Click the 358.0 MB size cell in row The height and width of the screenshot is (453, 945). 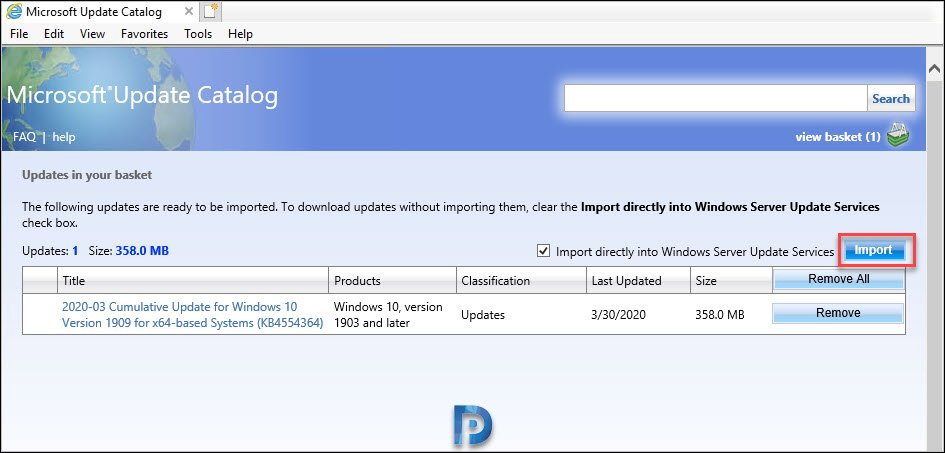coord(720,314)
